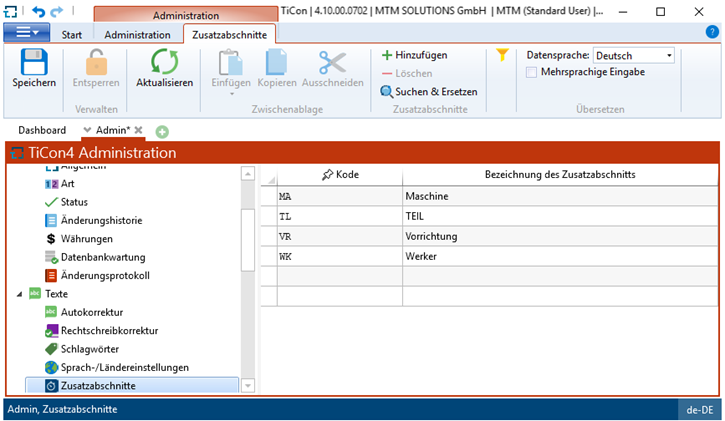
Task: Open the Dashboard document tab
Action: tap(42, 130)
